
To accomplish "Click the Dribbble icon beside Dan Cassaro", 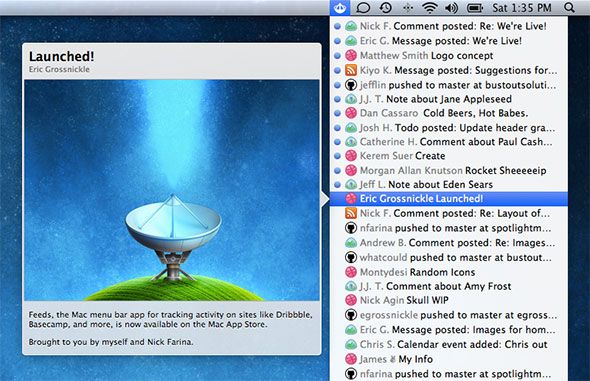I will pos(351,113).
